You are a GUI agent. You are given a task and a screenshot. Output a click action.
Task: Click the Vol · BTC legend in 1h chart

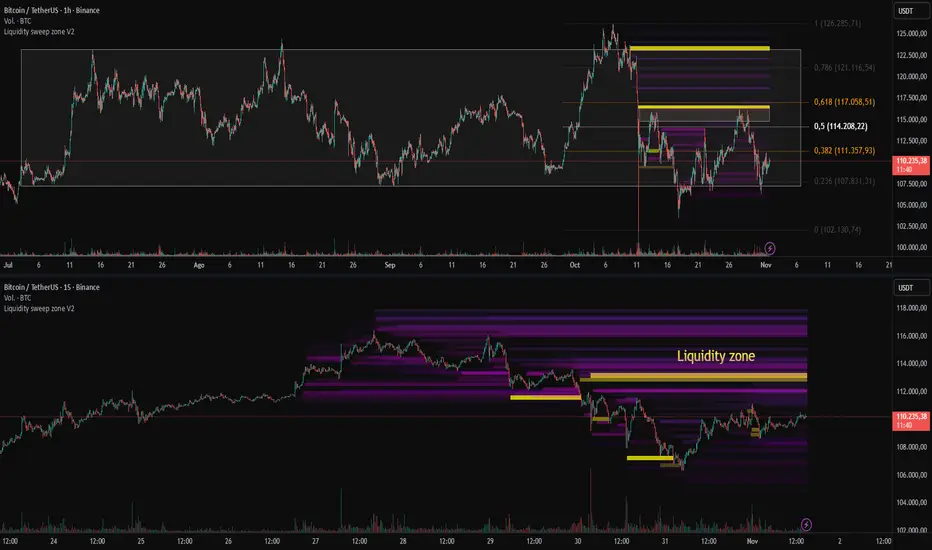[x=17, y=21]
